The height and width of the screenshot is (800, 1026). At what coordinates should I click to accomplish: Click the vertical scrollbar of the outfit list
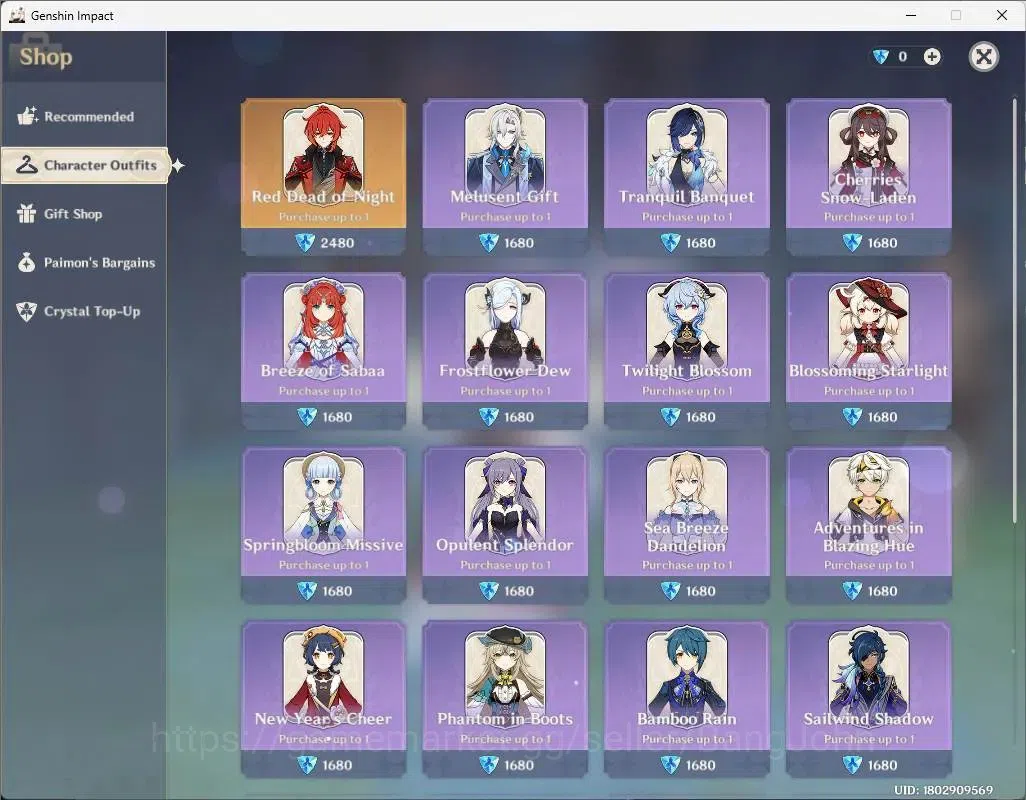click(1015, 311)
